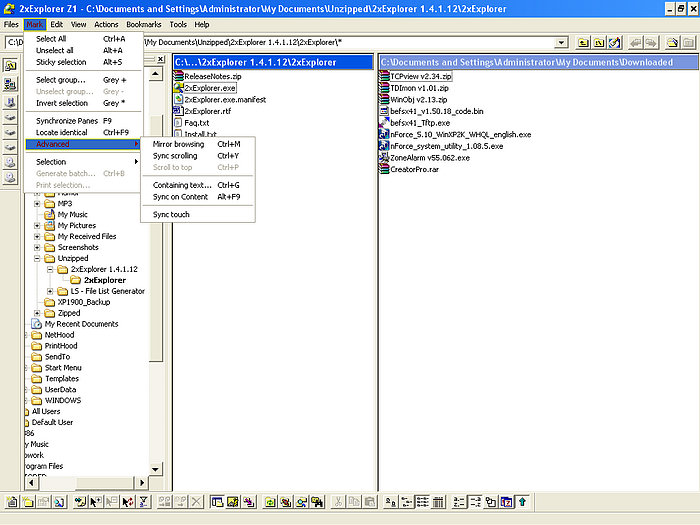Click the small icons tree view icon
The height and width of the screenshot is (525, 700).
(407, 502)
